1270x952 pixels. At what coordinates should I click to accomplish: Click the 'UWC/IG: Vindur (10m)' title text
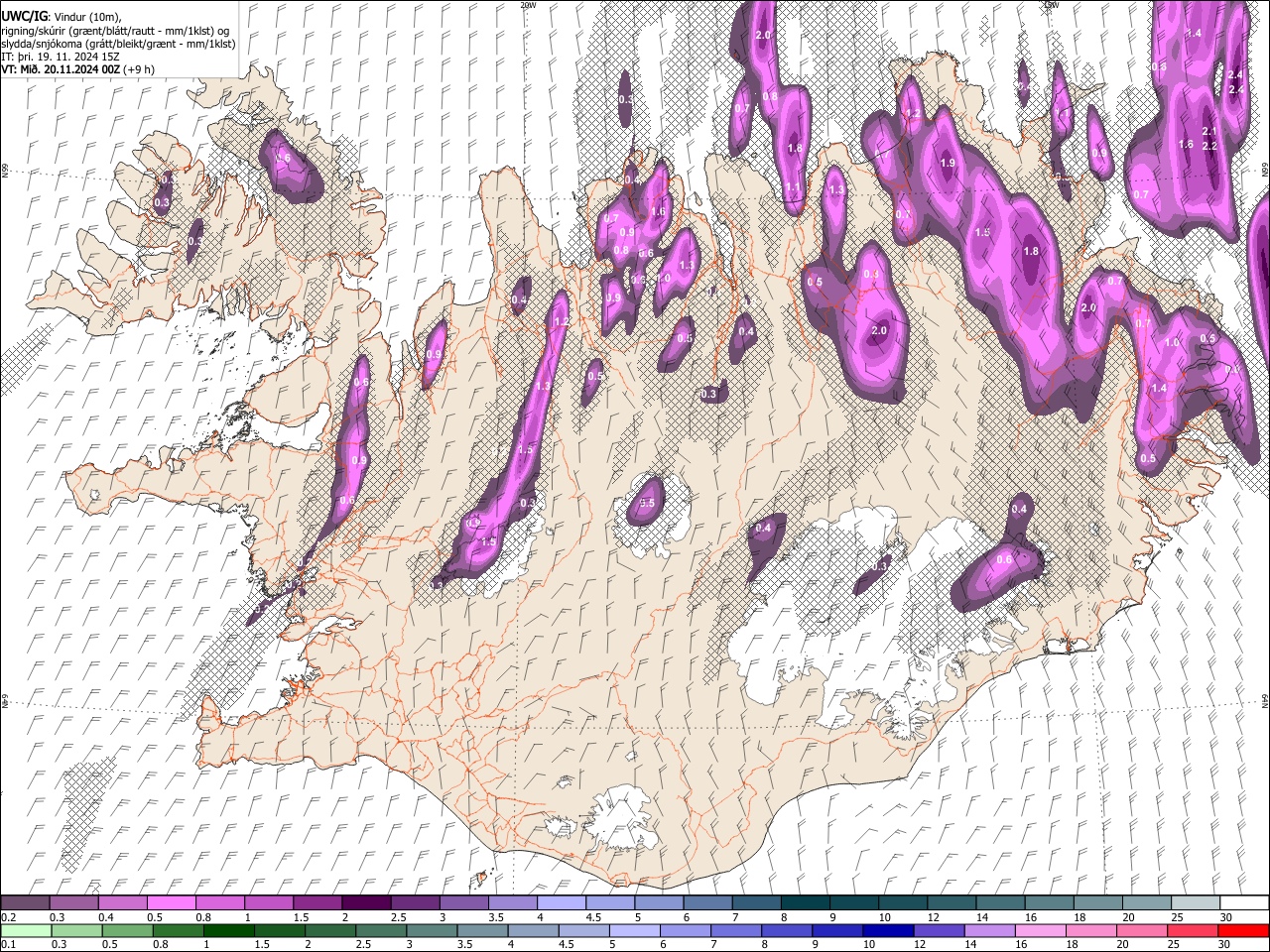61,17
